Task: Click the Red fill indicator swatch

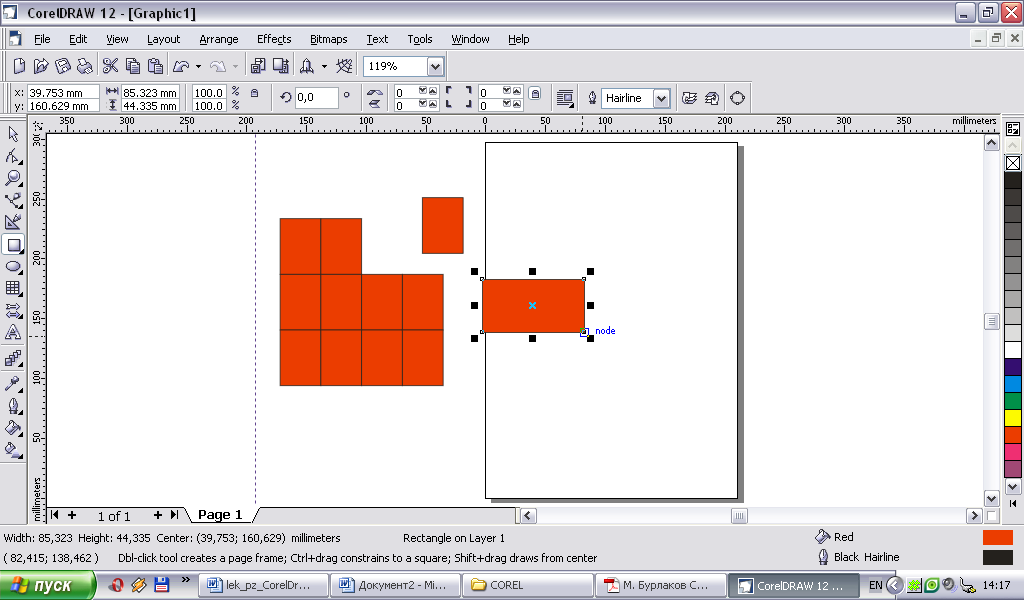Action: (998, 537)
